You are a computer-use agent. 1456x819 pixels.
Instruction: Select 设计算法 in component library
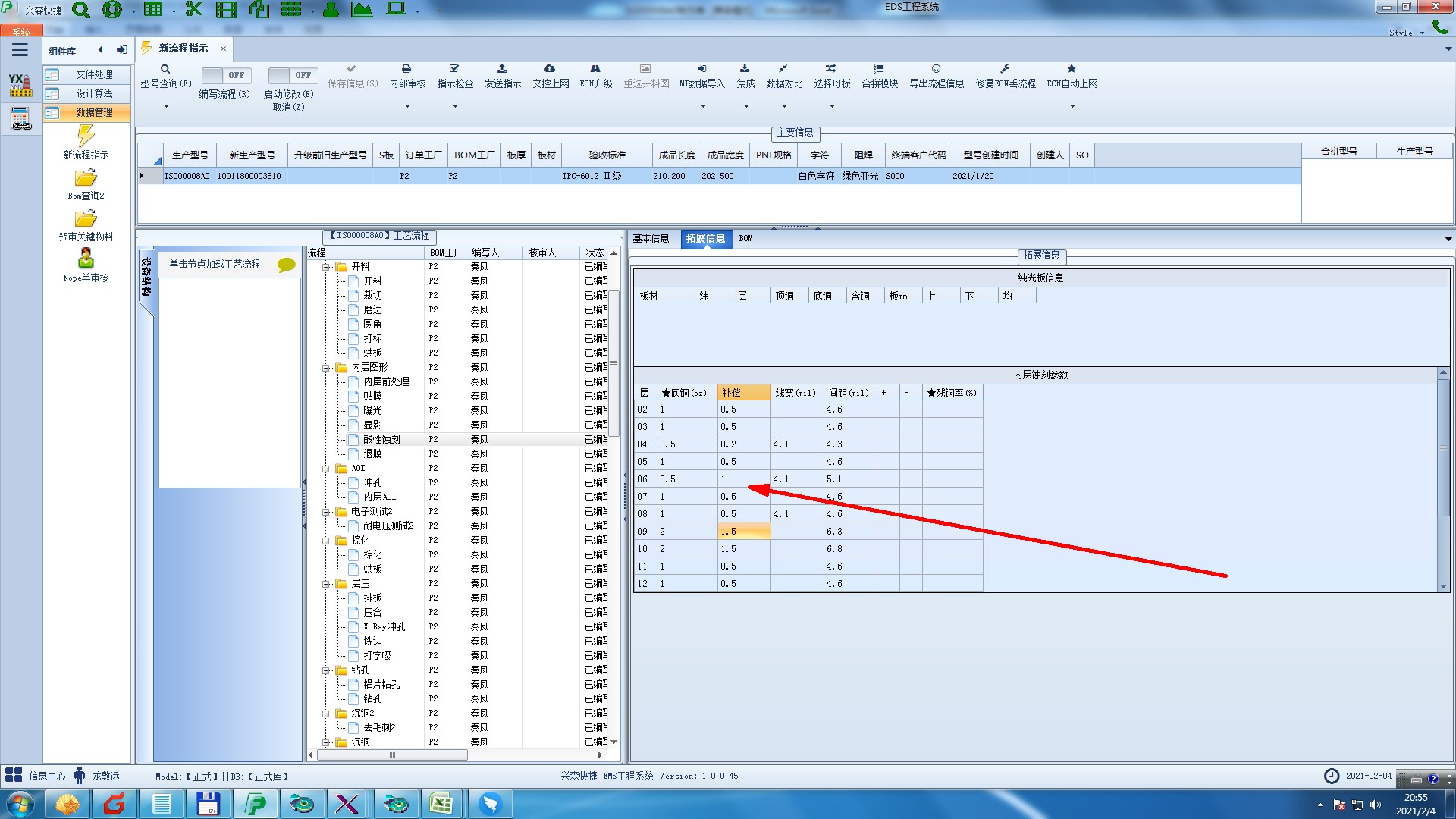pyautogui.click(x=86, y=93)
